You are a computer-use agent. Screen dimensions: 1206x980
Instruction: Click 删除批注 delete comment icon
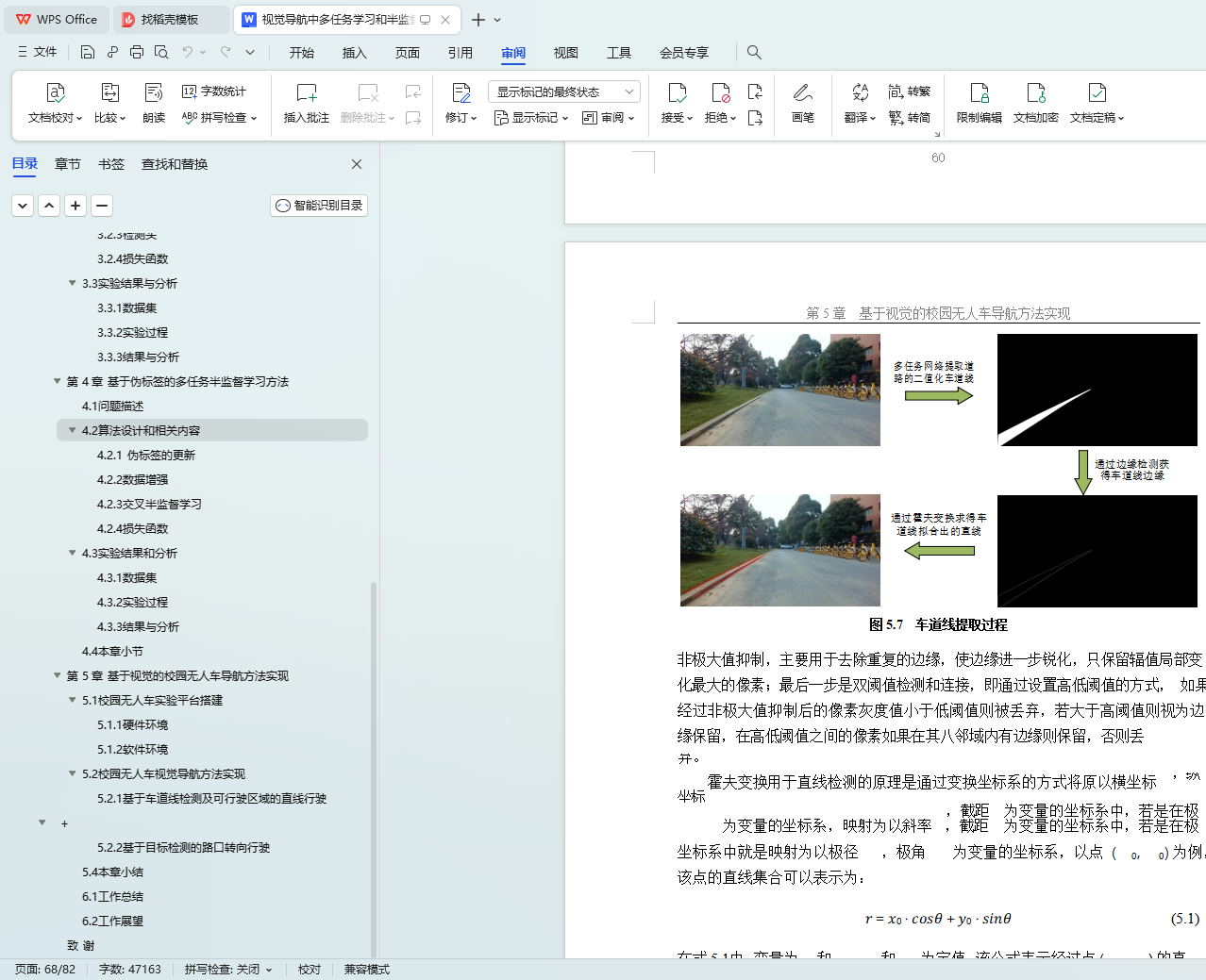click(x=368, y=92)
